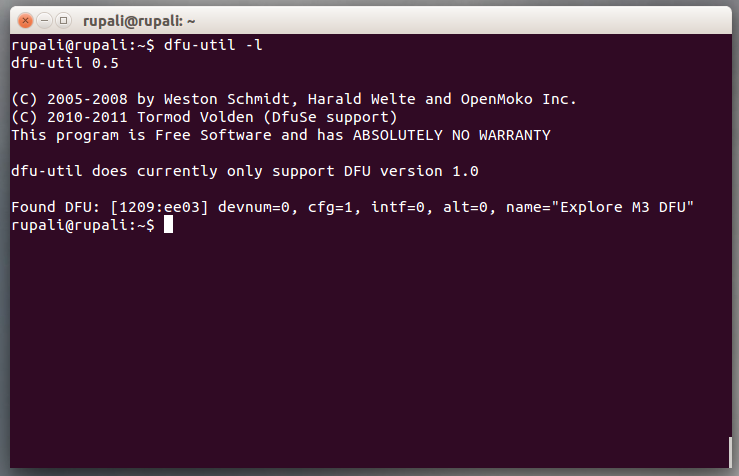The image size is (739, 476).
Task: Click the terminal cursor block at prompt
Action: 168,224
